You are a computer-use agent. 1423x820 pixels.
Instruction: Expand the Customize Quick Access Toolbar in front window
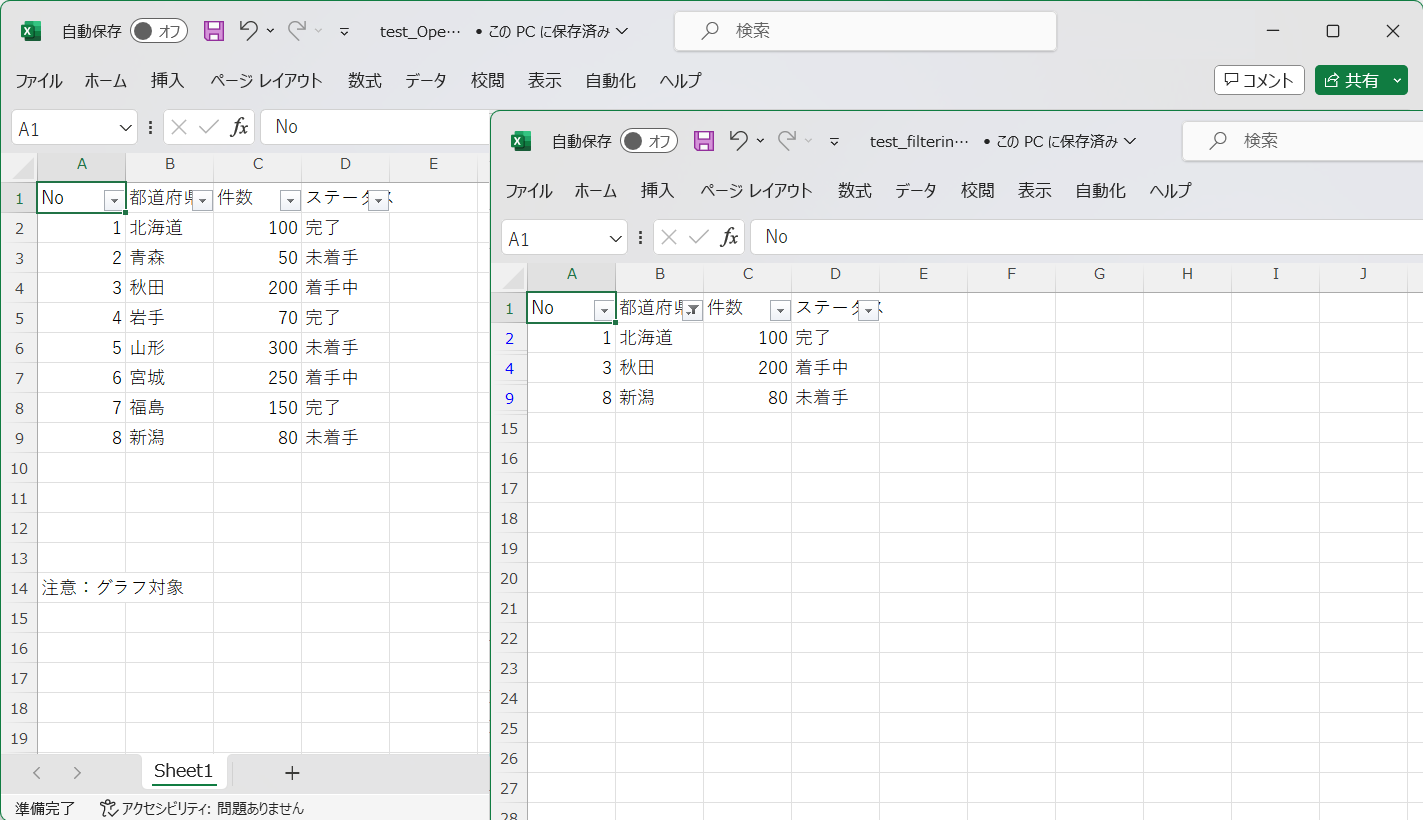(835, 141)
